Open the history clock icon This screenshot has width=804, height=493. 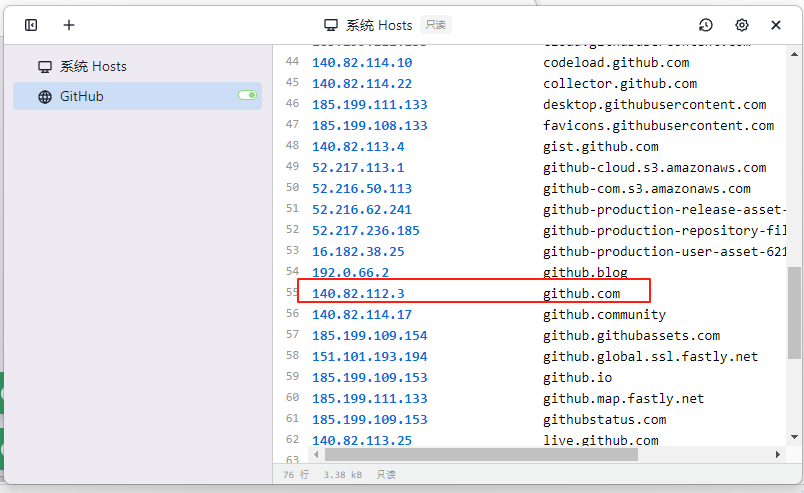(x=706, y=25)
